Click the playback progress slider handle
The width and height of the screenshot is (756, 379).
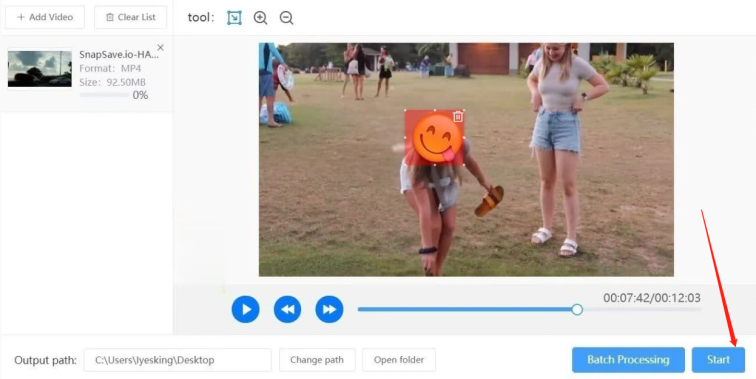577,310
